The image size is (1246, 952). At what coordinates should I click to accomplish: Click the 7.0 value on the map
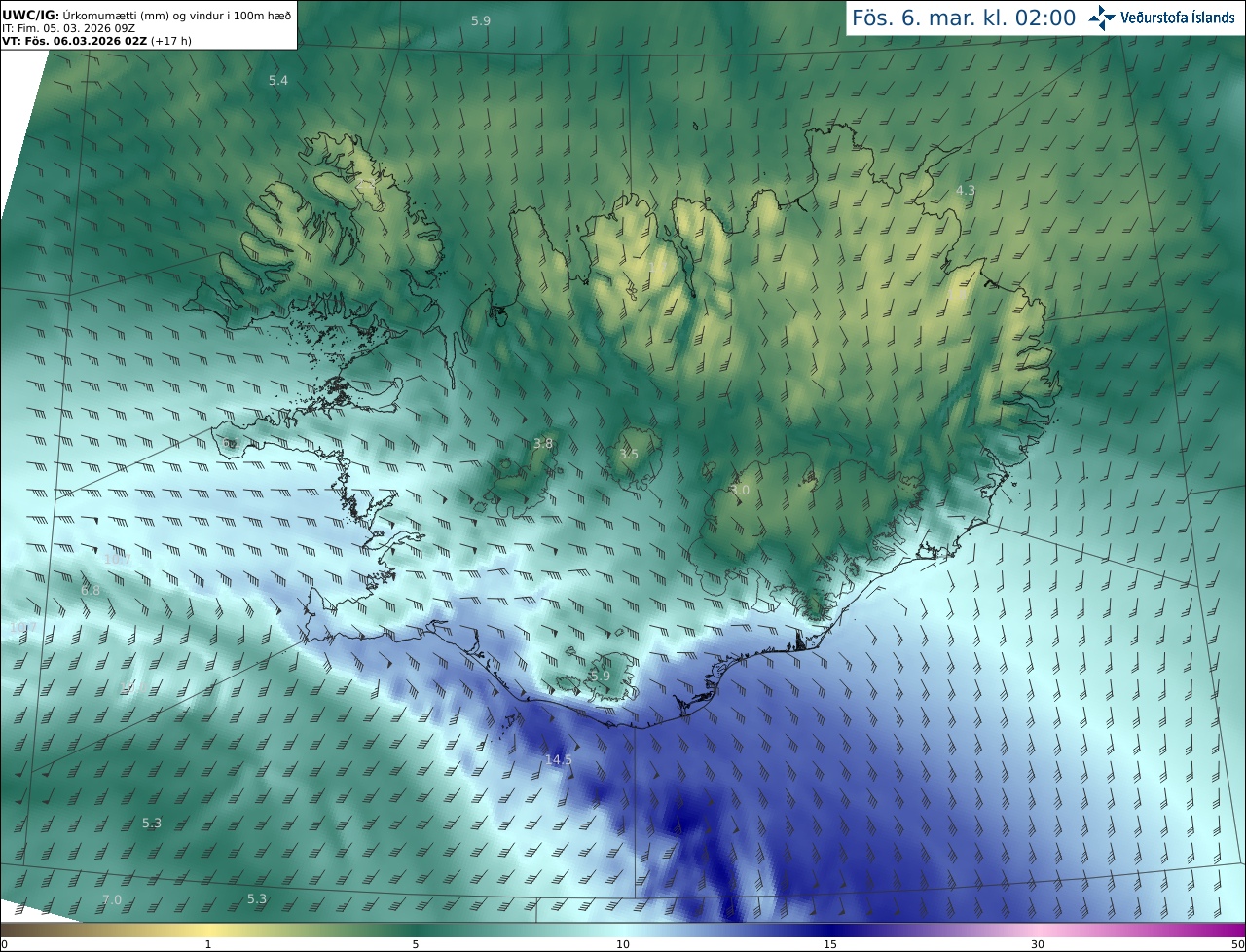112,899
